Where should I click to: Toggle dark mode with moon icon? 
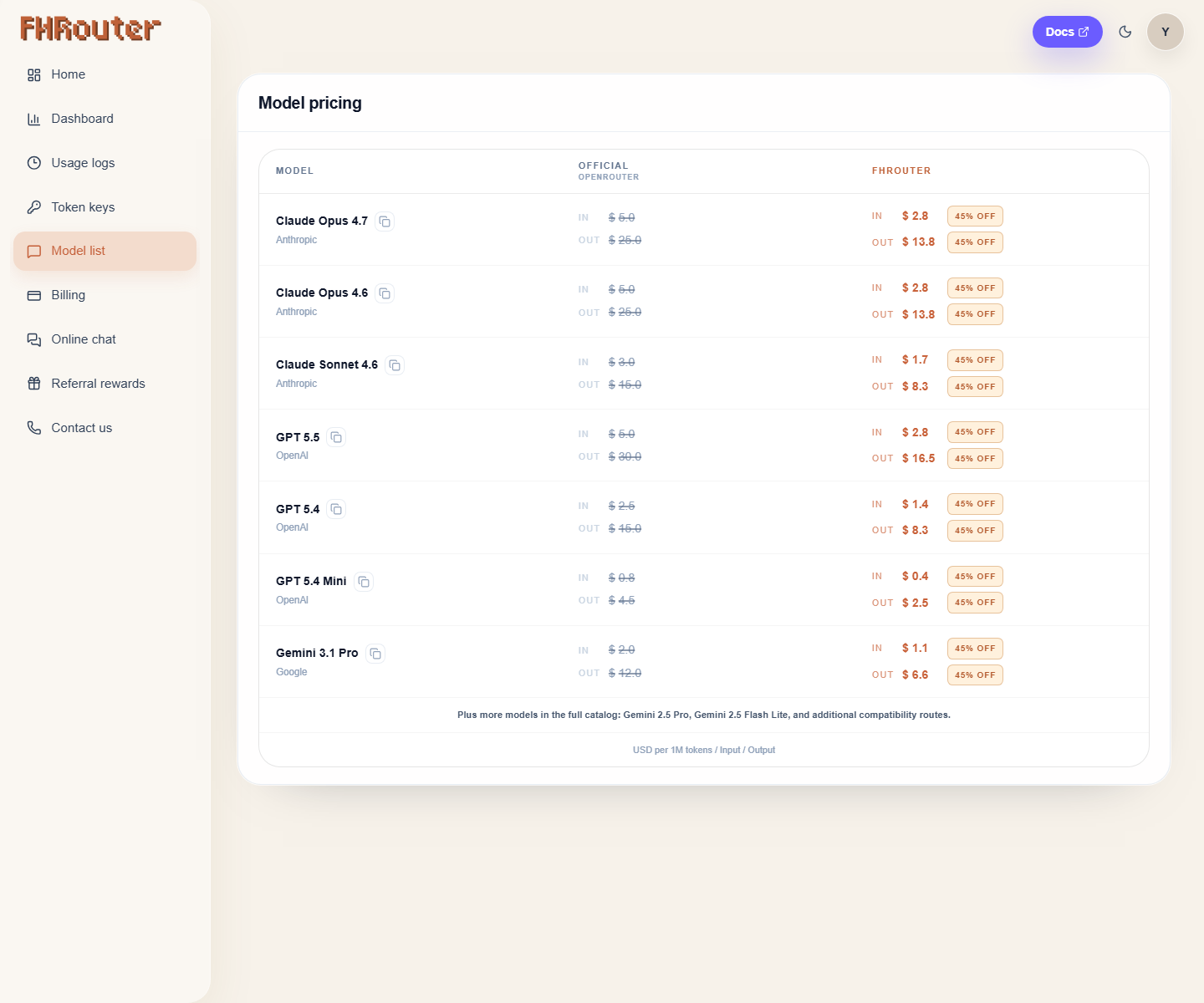[1125, 32]
